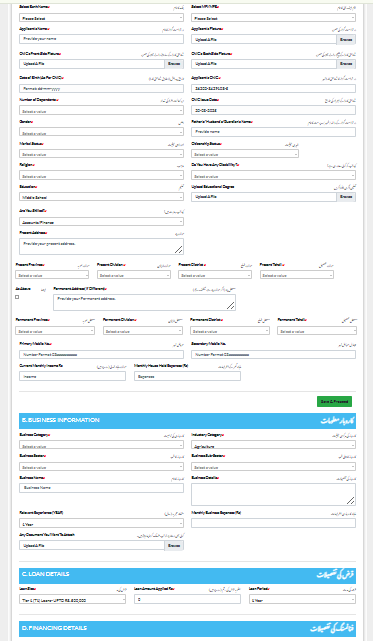This screenshot has height=641, width=373.
Task: Grab the Permanent Address resize handle
Action: click(x=231, y=305)
